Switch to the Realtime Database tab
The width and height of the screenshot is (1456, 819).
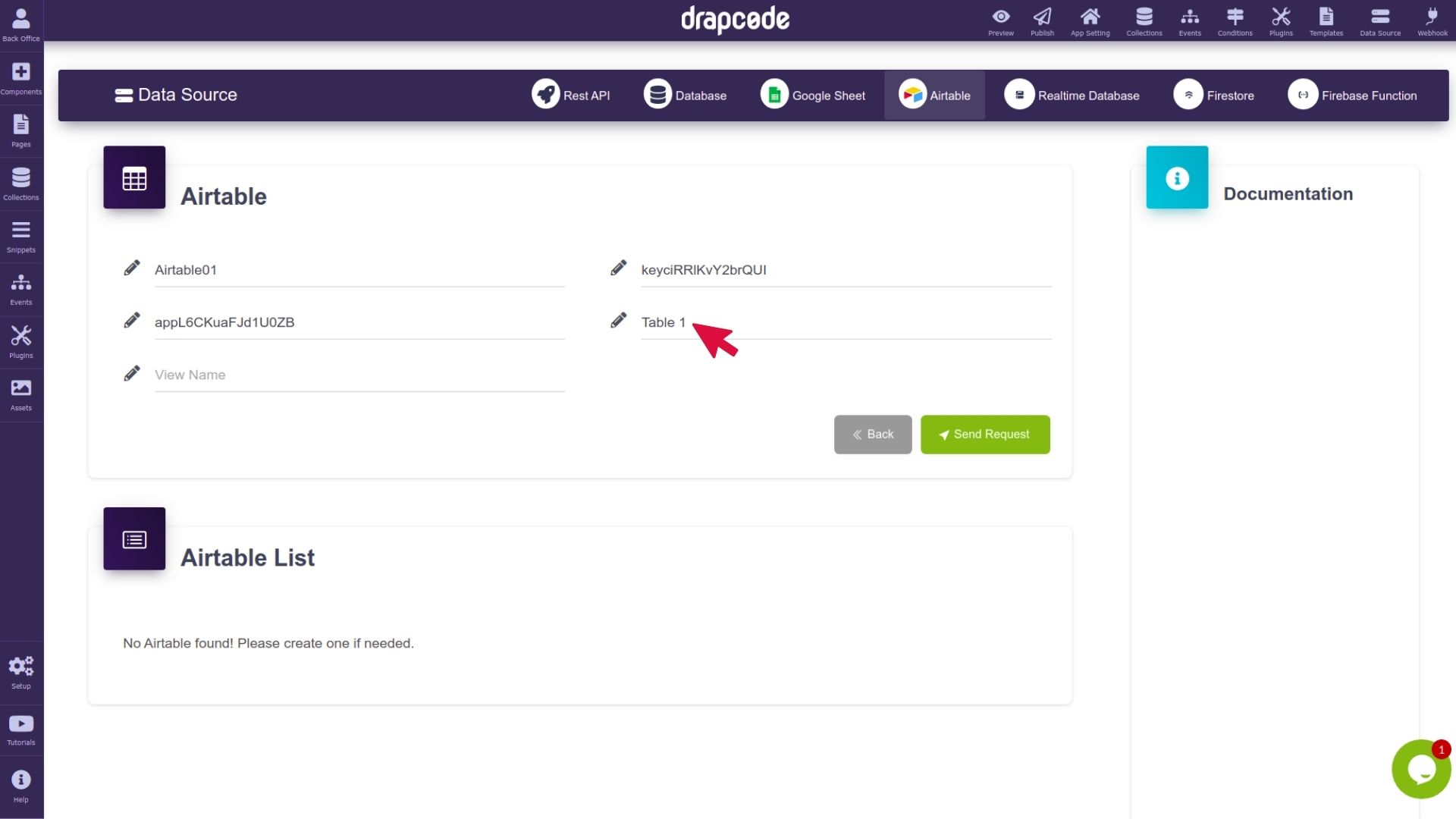1072,96
